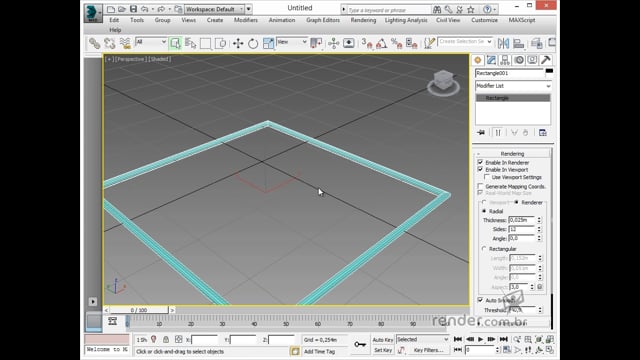Image resolution: width=640 pixels, height=360 pixels.
Task: Open Edit Named Selection Sets
Action: (429, 43)
